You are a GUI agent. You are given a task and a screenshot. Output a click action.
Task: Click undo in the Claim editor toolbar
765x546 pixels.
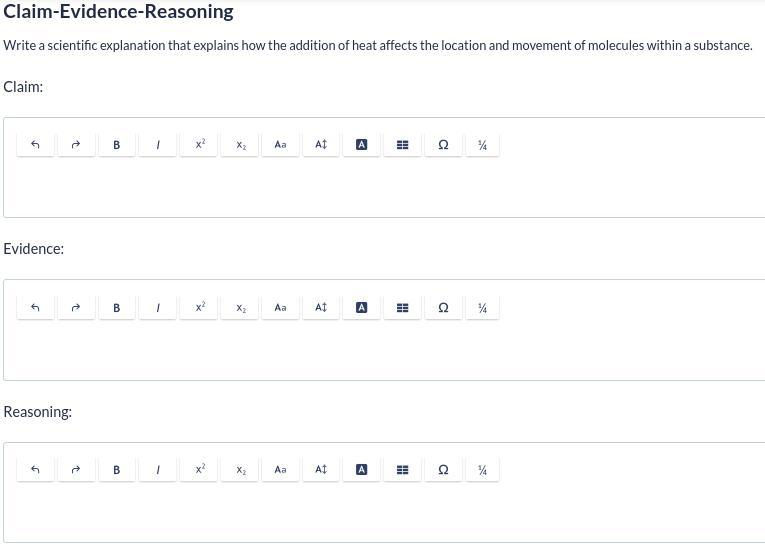pyautogui.click(x=35, y=145)
